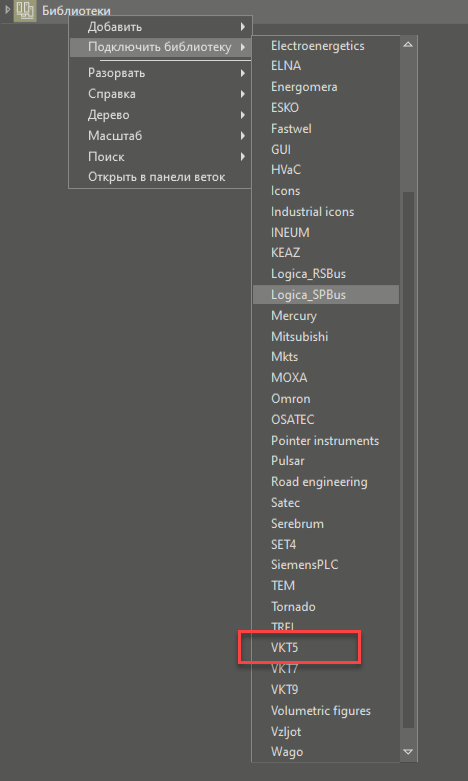The width and height of the screenshot is (468, 781).
Task: Connect the OSATEC library
Action: [x=326, y=420]
